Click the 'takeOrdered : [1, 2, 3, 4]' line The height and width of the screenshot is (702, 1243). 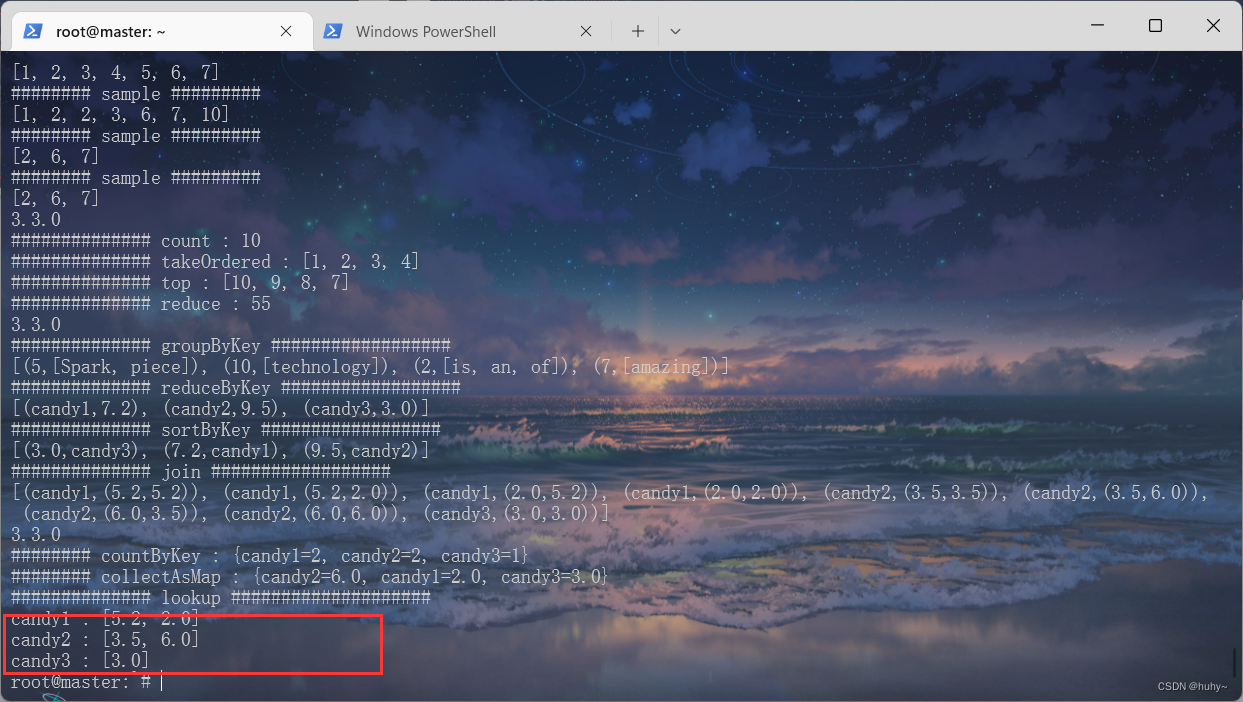(x=215, y=262)
